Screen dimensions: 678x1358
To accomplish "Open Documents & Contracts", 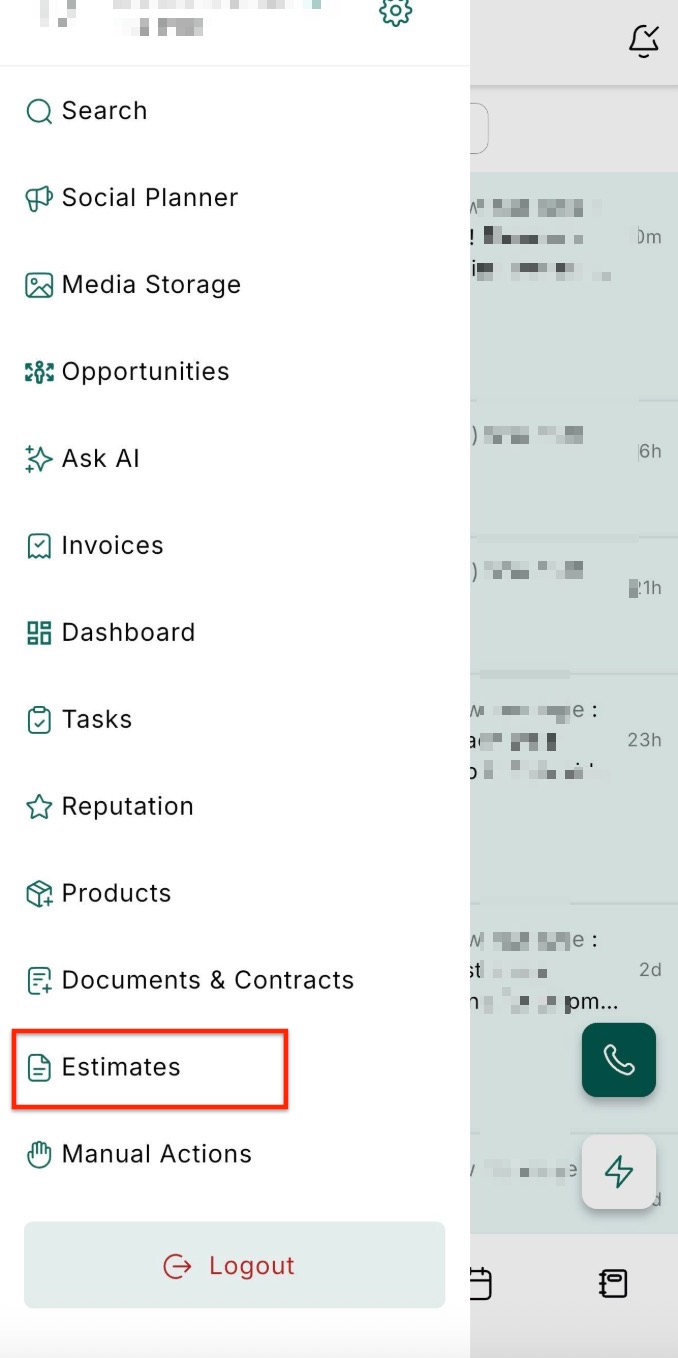I will click(x=208, y=981).
